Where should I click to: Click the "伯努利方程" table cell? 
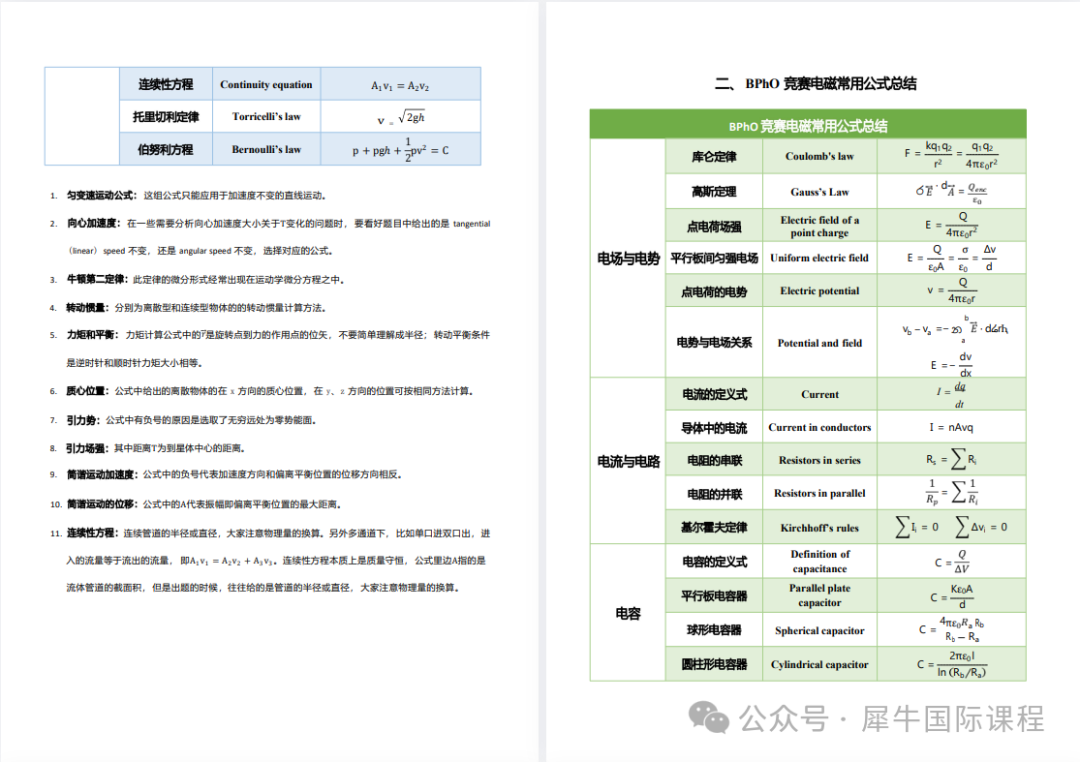166,149
